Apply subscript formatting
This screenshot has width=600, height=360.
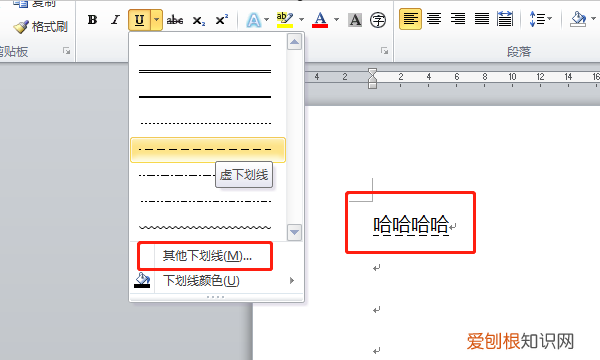pos(199,20)
